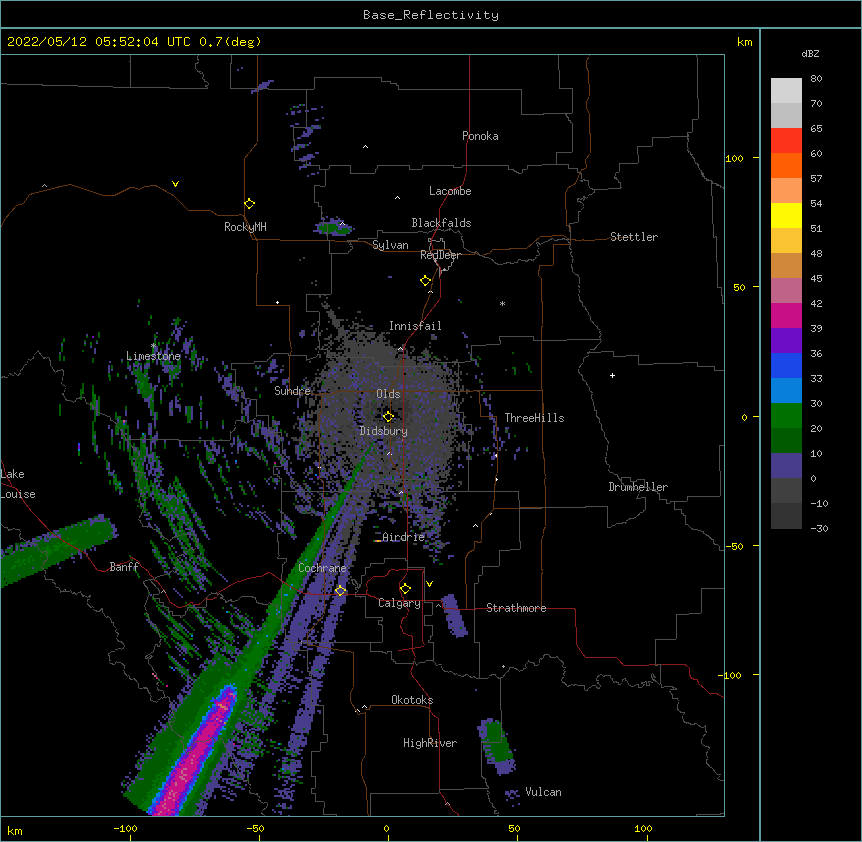The width and height of the screenshot is (862, 842).
Task: Select the red swatch in the dBZ legend
Action: pyautogui.click(x=786, y=141)
